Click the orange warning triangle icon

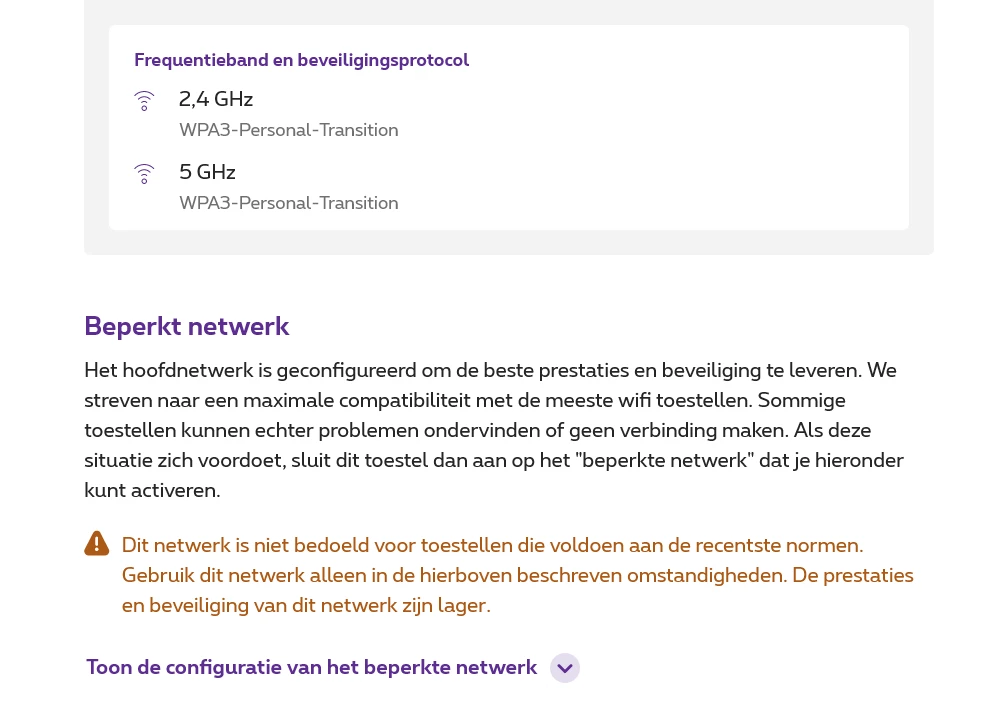pos(97,544)
